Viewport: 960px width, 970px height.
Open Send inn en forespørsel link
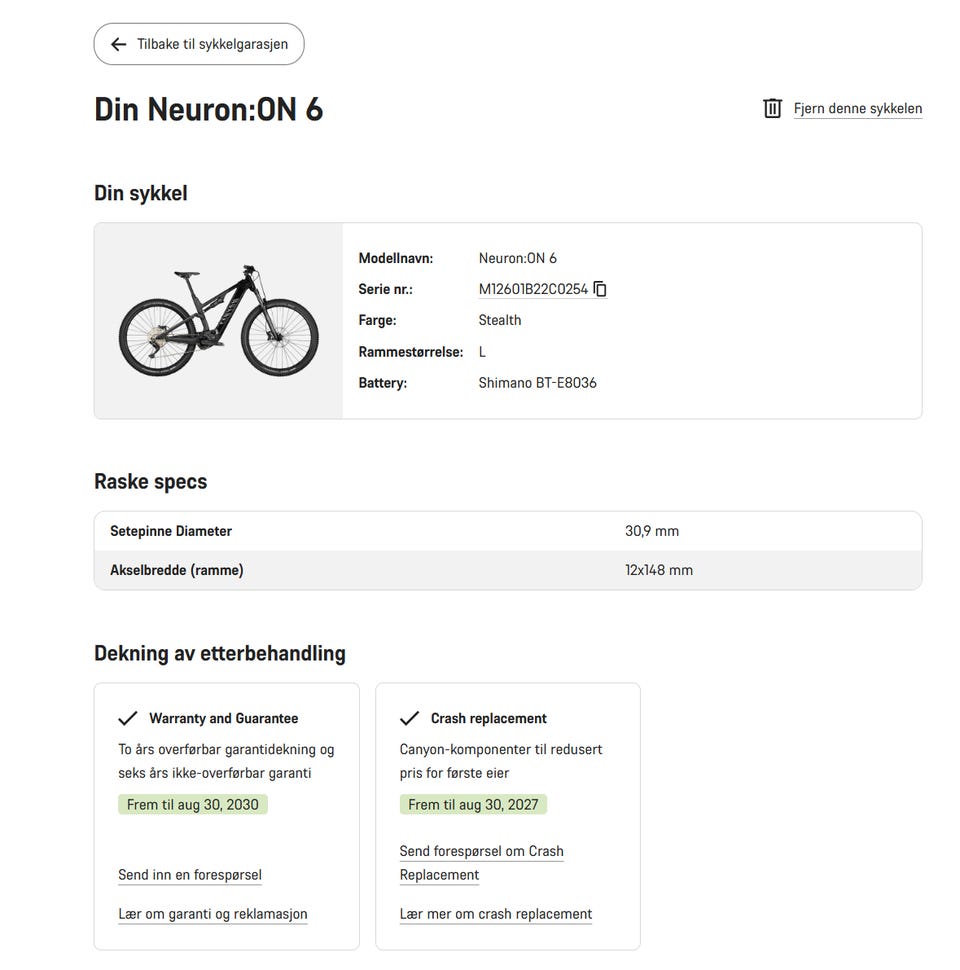pyautogui.click(x=190, y=875)
